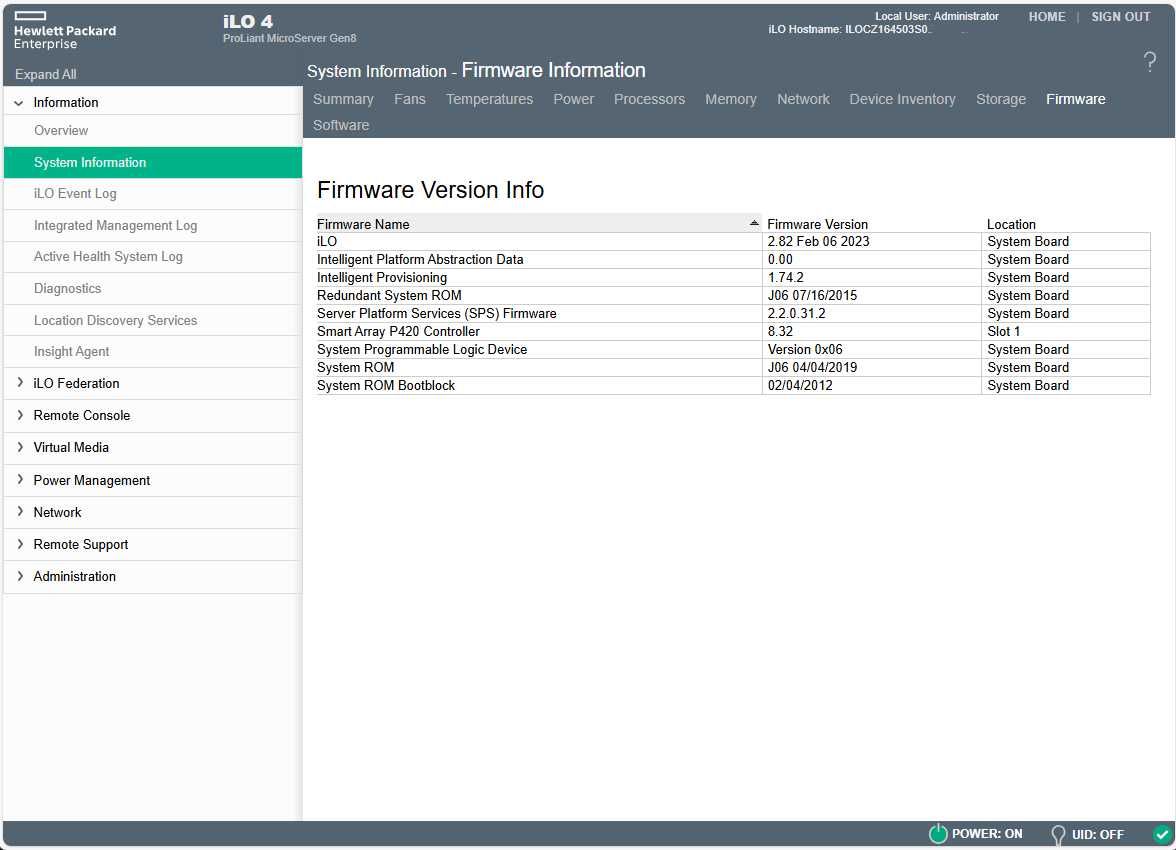Expand the Remote Support section

20,544
